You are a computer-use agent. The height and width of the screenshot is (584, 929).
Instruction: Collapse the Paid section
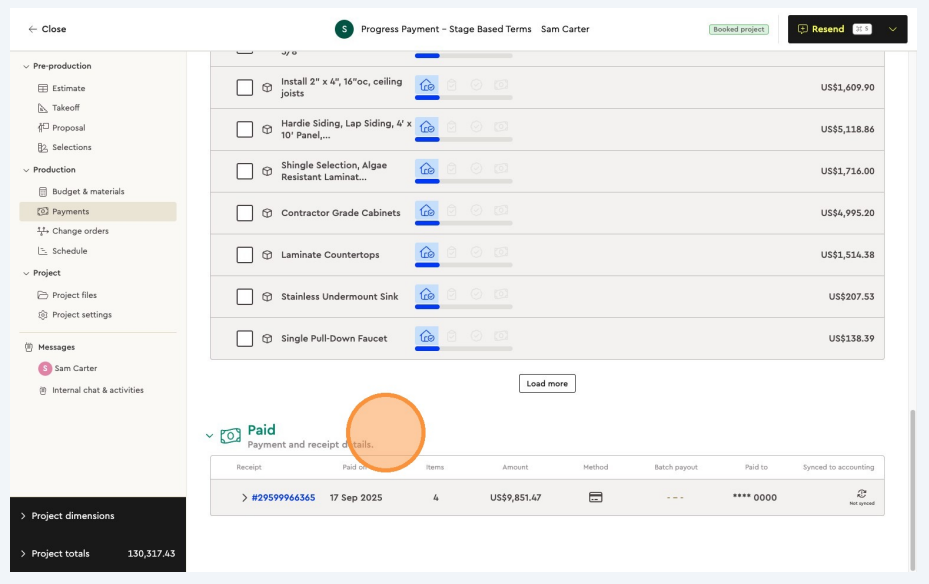(209, 436)
